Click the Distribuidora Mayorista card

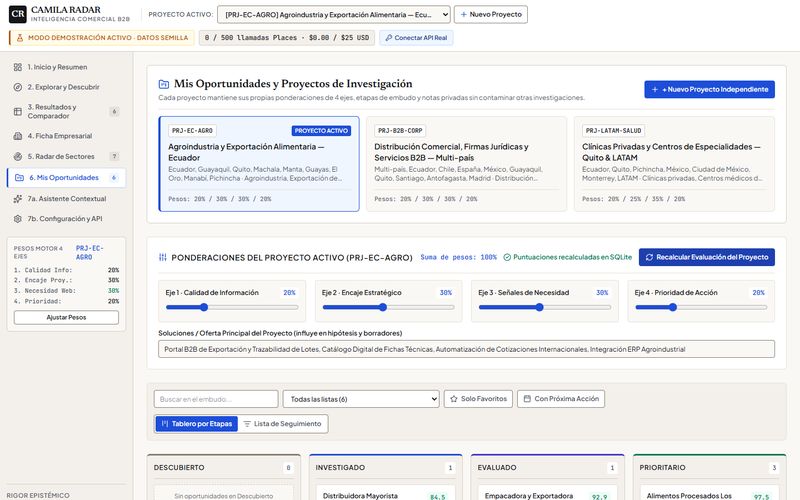(x=385, y=493)
